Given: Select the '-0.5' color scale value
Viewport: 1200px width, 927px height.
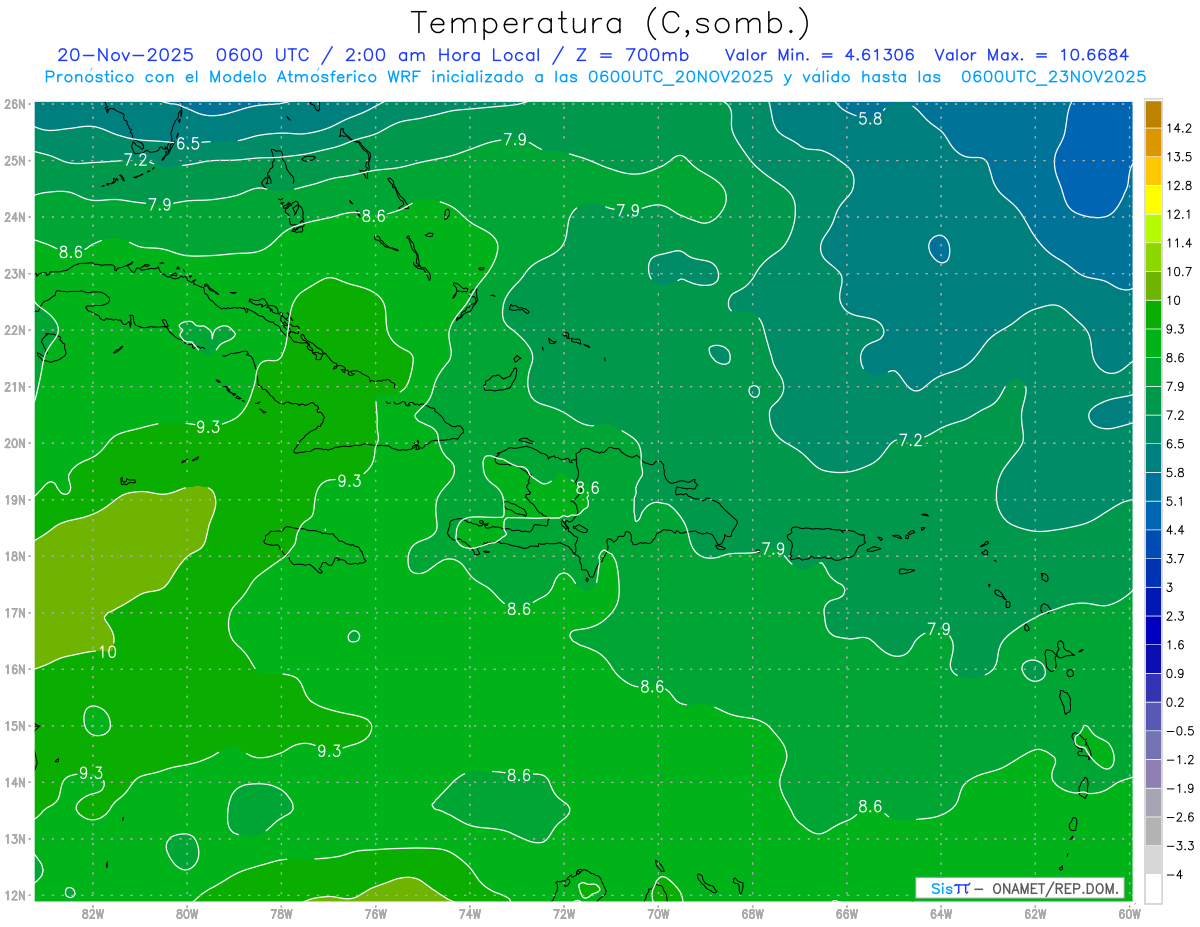Looking at the screenshot, I should click(1180, 731).
